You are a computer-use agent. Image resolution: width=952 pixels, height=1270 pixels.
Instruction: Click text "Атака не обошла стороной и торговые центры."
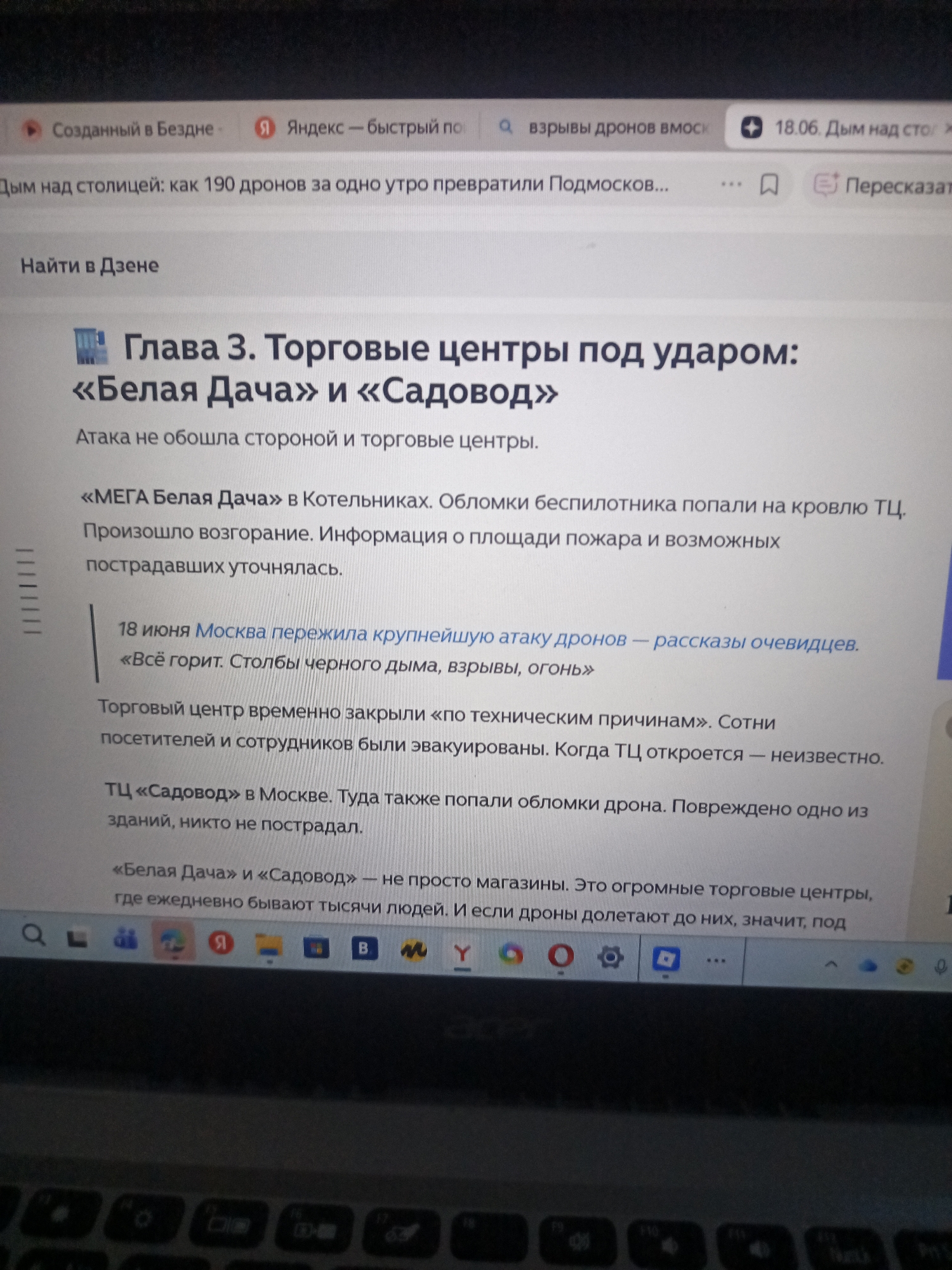click(307, 439)
